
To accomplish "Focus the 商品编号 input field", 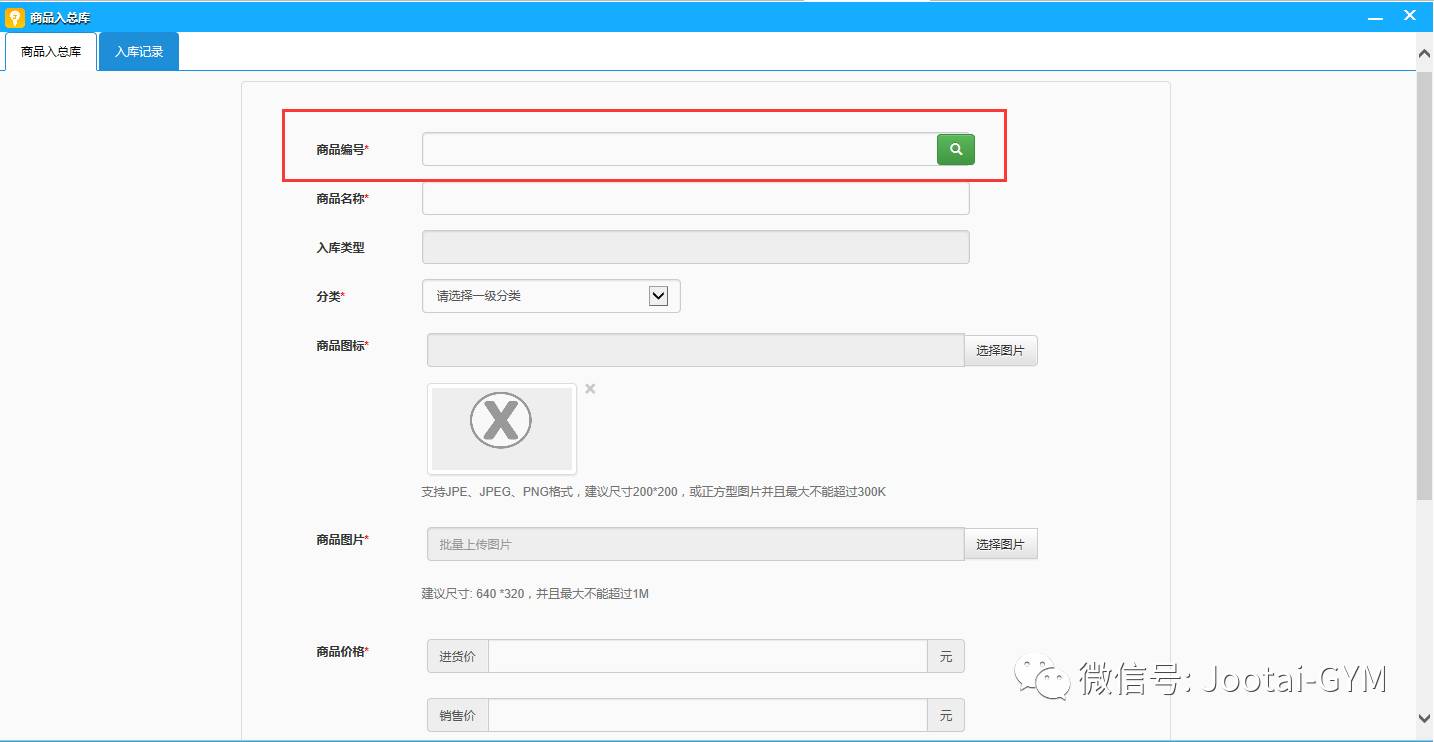I will coord(680,149).
